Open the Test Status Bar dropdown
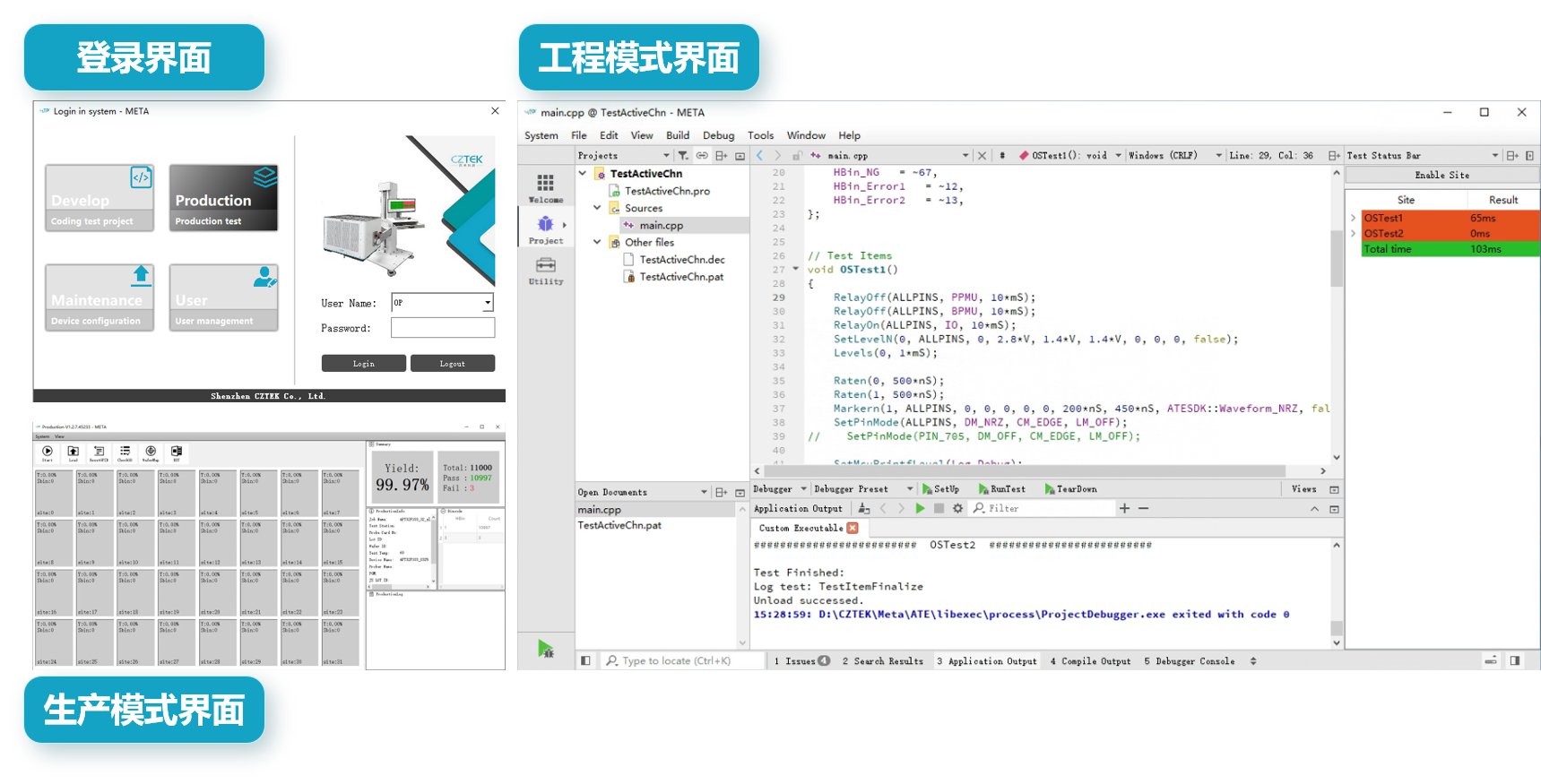This screenshot has width=1541, height=784. click(x=1494, y=155)
